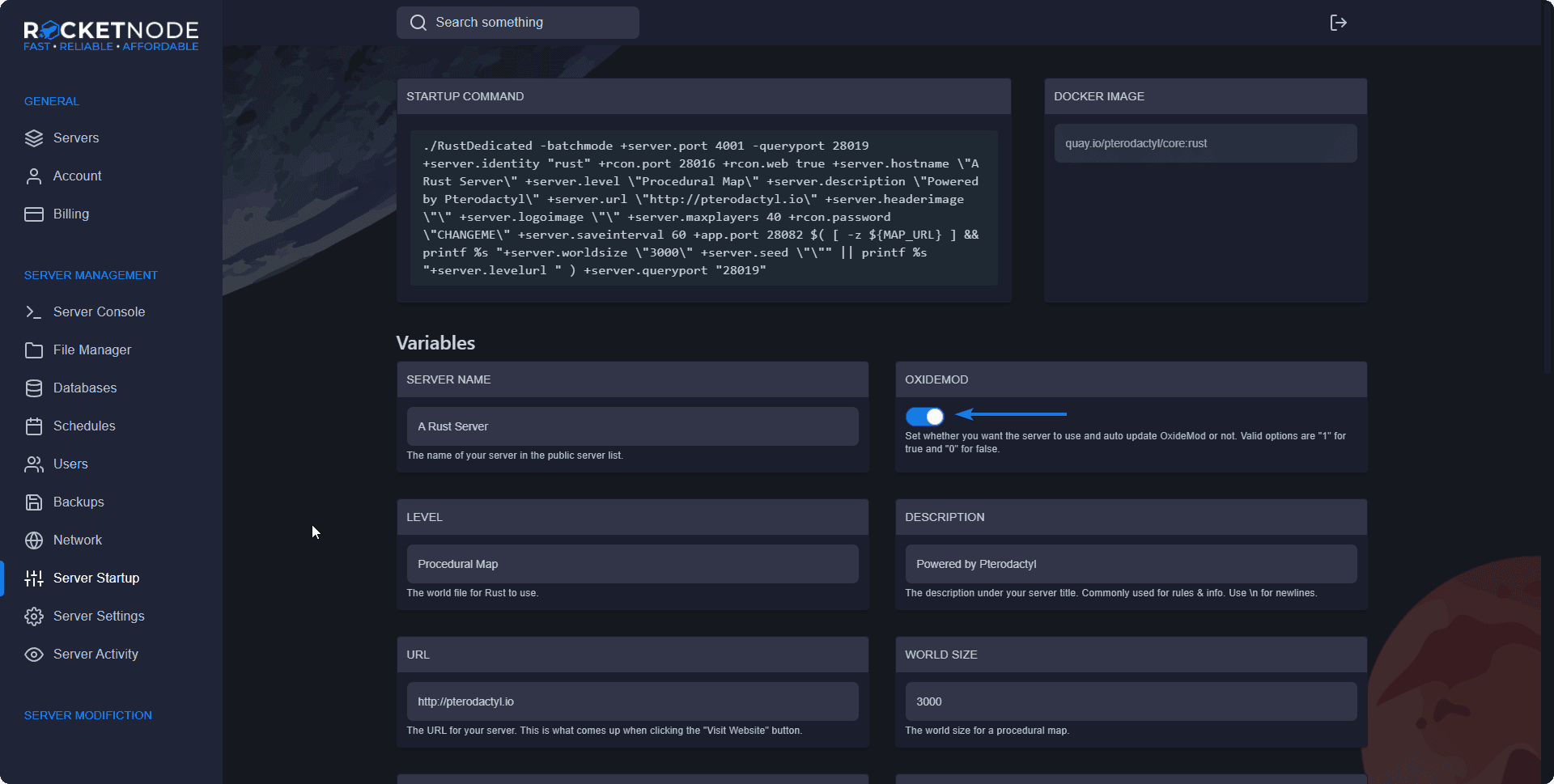Click the Schedules calendar icon

(34, 426)
